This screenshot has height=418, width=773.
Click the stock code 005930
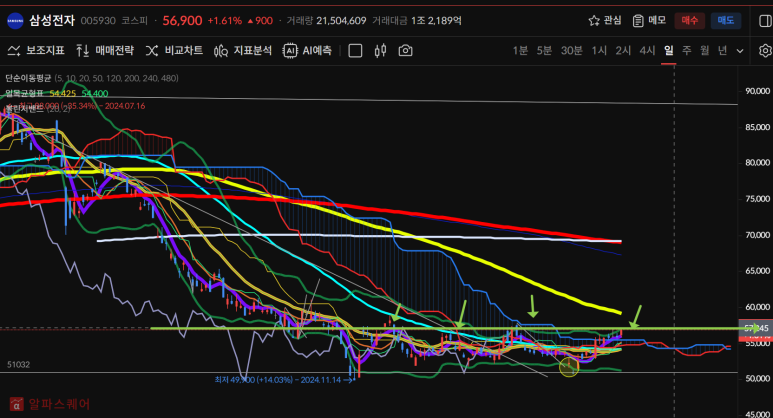98,21
